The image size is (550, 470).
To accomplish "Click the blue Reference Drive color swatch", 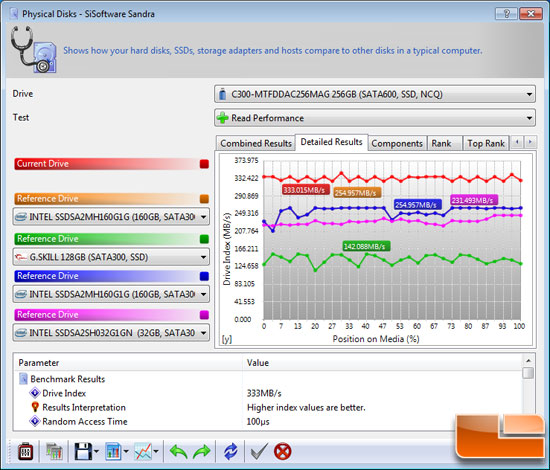I will pos(204,276).
